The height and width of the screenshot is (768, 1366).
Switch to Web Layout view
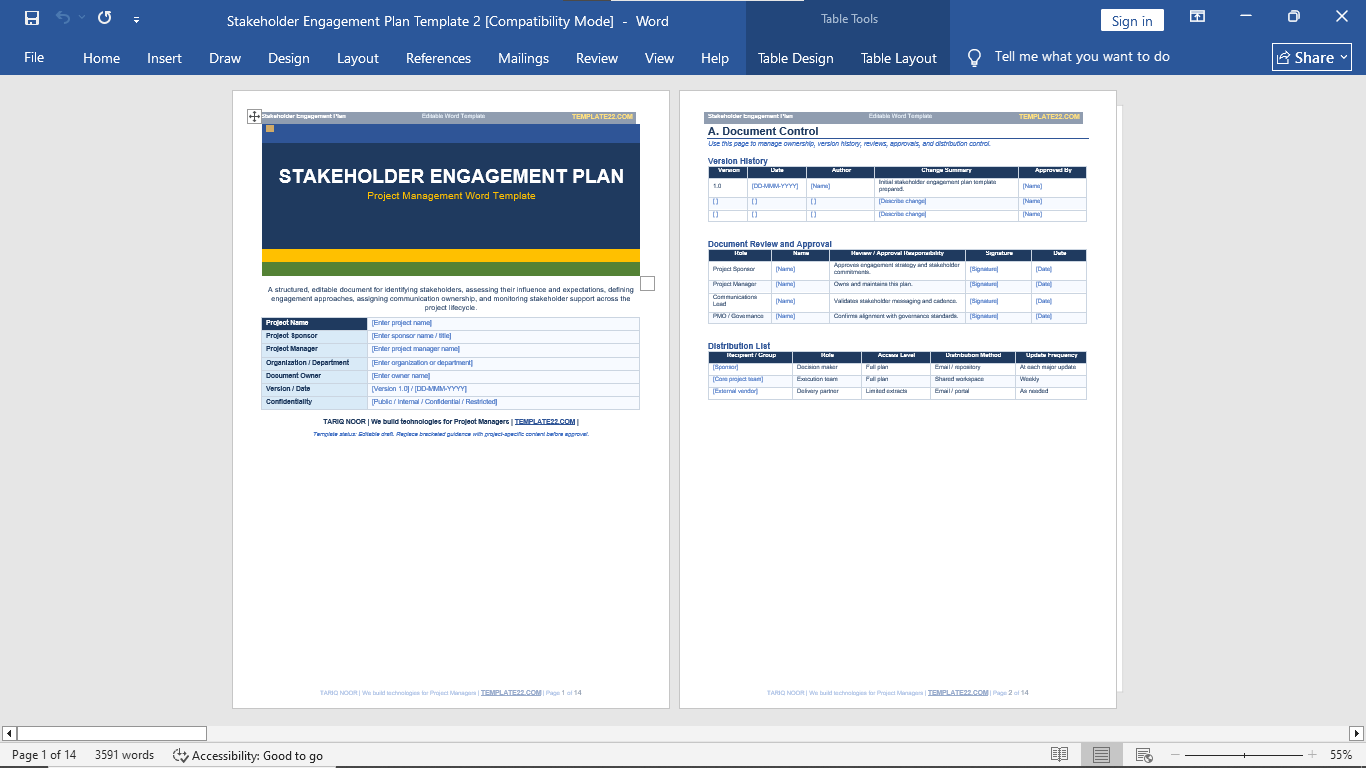coord(1144,755)
